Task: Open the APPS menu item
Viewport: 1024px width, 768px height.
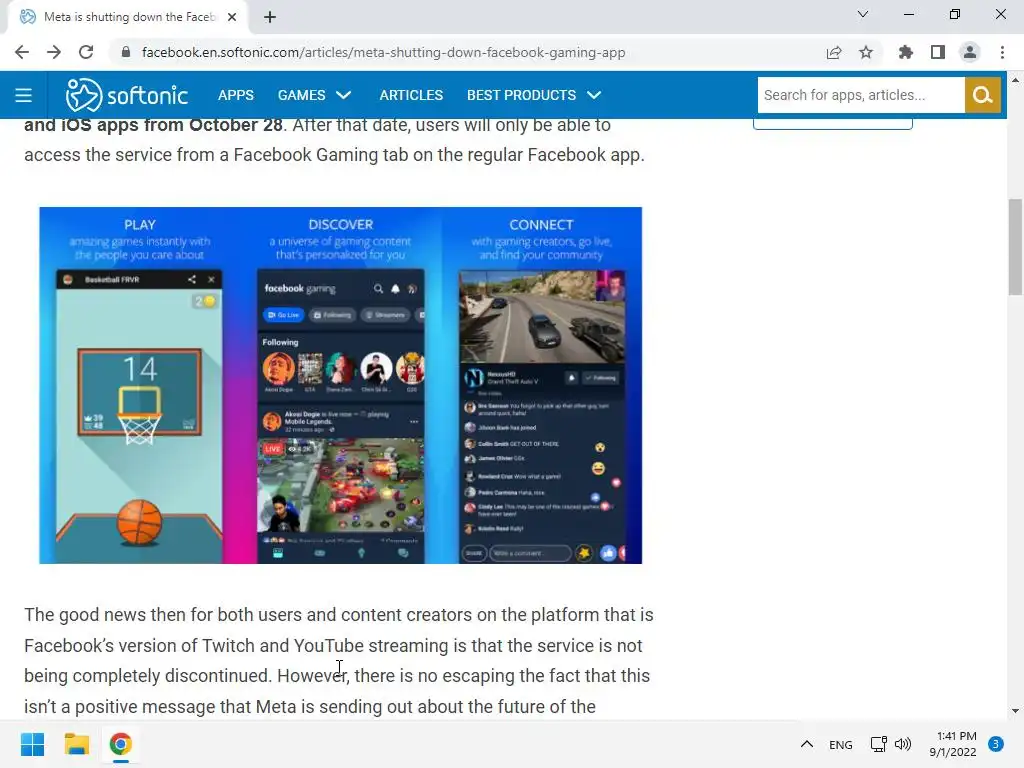Action: [x=236, y=95]
